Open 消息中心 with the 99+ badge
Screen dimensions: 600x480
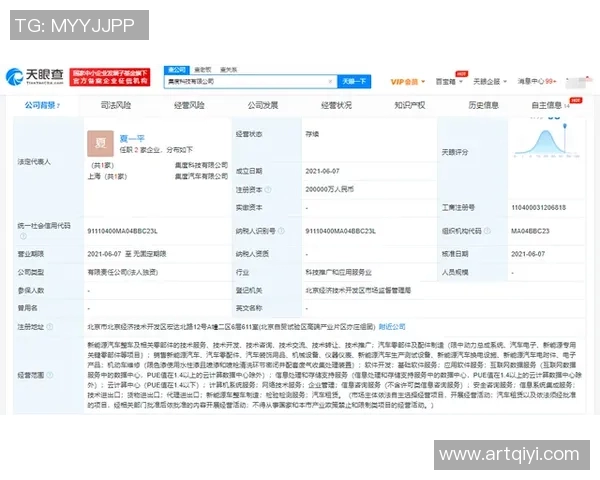[536, 82]
